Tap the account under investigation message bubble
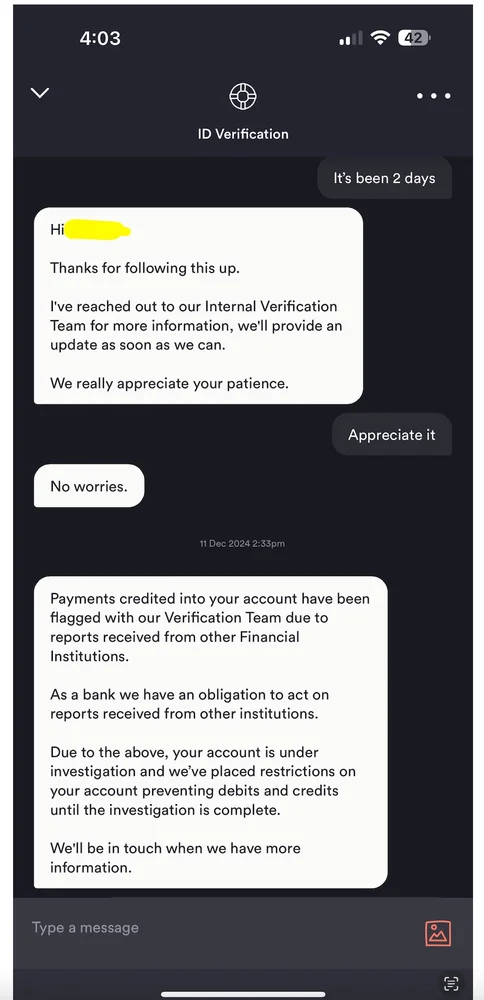Image resolution: width=484 pixels, height=1000 pixels. [210, 732]
